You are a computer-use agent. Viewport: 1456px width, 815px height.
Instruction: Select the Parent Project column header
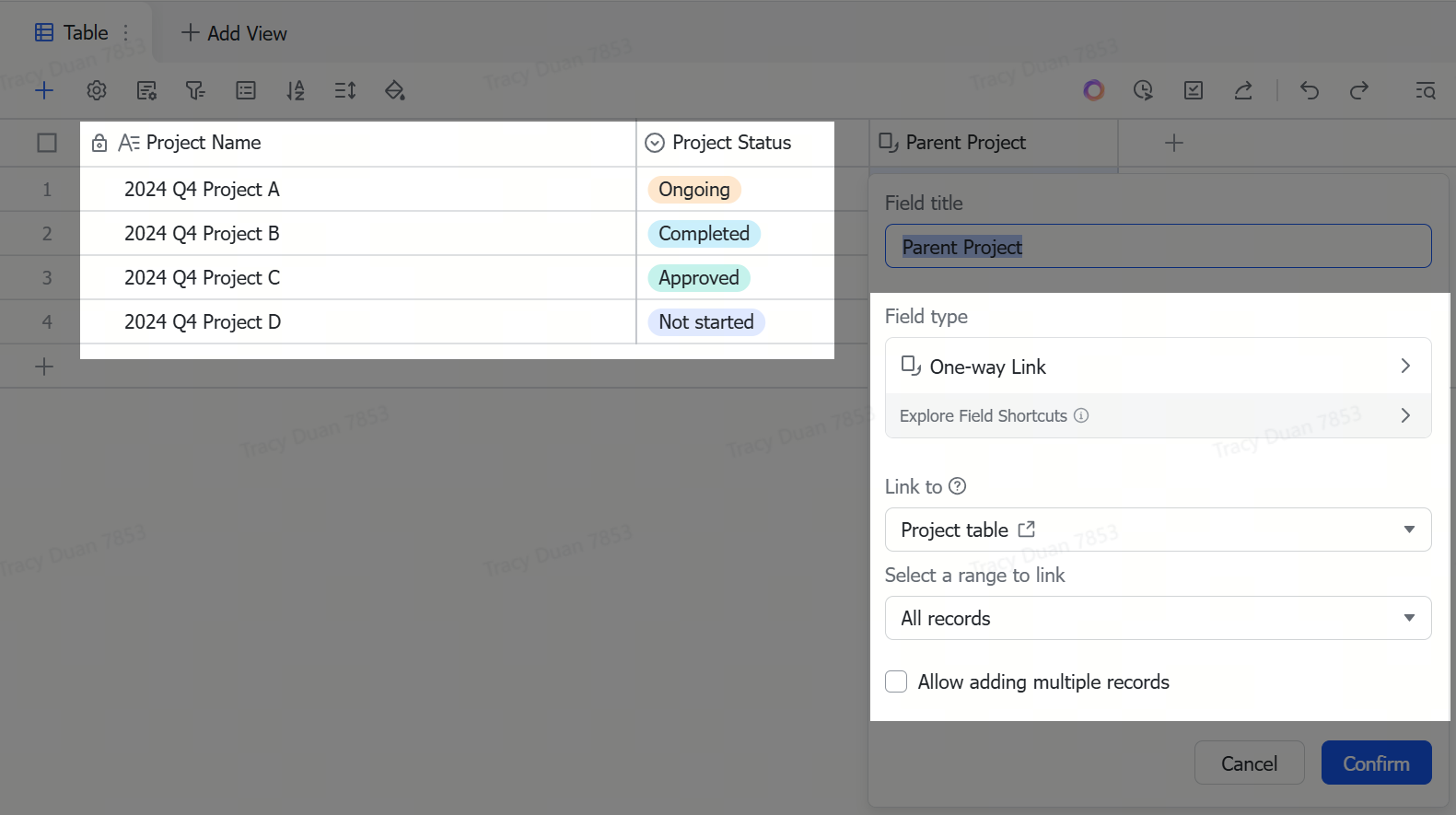pos(994,143)
